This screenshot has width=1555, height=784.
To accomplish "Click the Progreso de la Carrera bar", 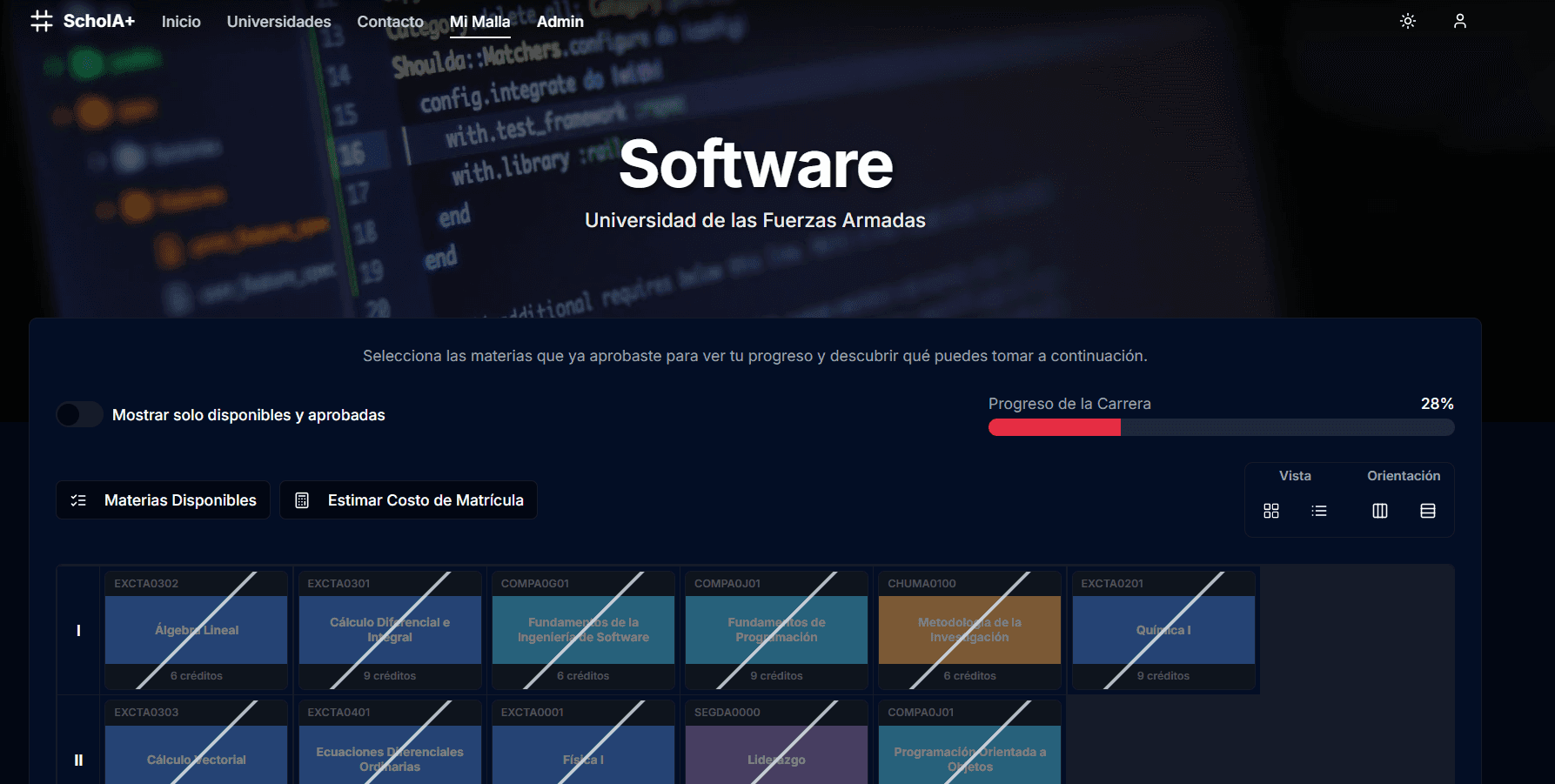I will pos(1220,427).
